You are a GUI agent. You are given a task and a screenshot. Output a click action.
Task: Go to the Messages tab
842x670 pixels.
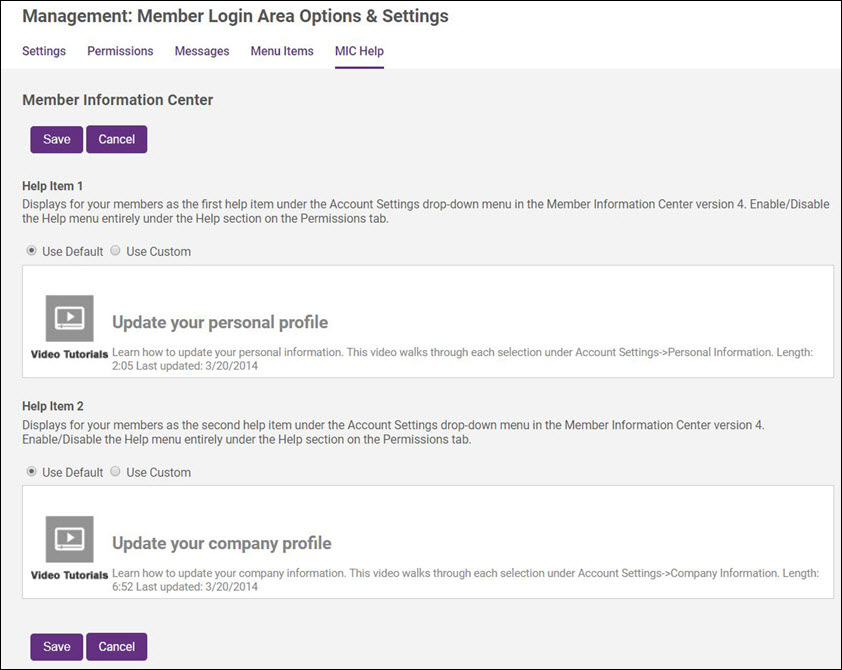coord(202,51)
